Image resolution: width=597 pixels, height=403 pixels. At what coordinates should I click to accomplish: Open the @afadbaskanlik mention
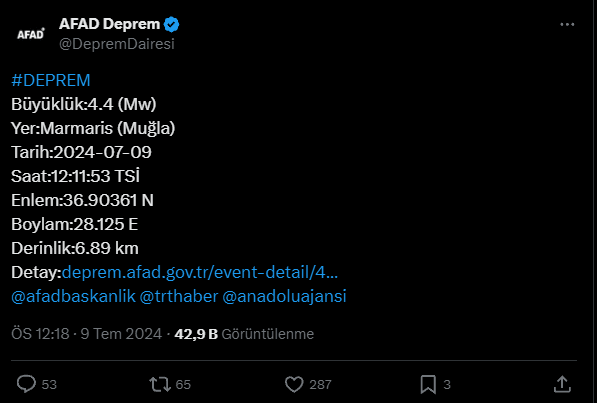click(x=73, y=296)
